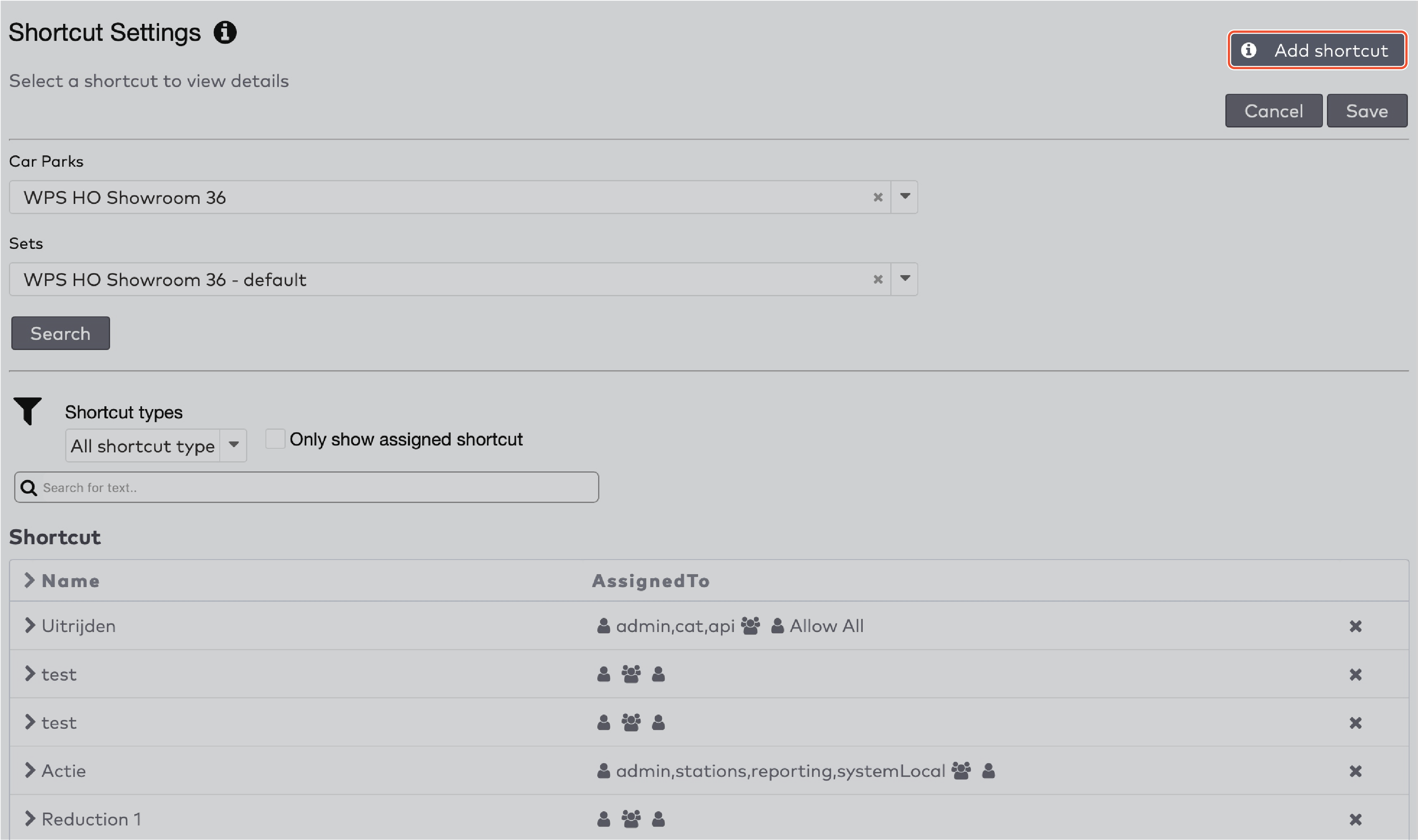Enable Only show assigned shortcut
This screenshot has width=1418, height=840.
coord(275,438)
